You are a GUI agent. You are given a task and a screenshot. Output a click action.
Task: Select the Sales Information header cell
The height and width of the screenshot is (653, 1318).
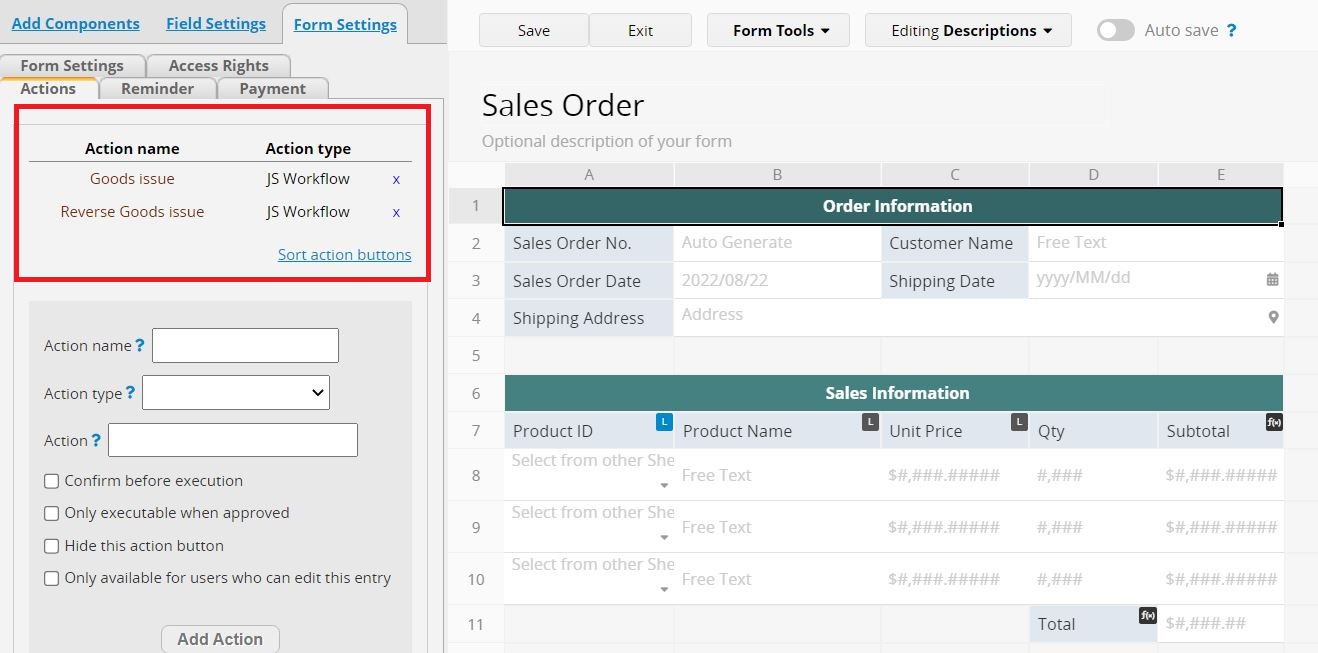(x=893, y=393)
